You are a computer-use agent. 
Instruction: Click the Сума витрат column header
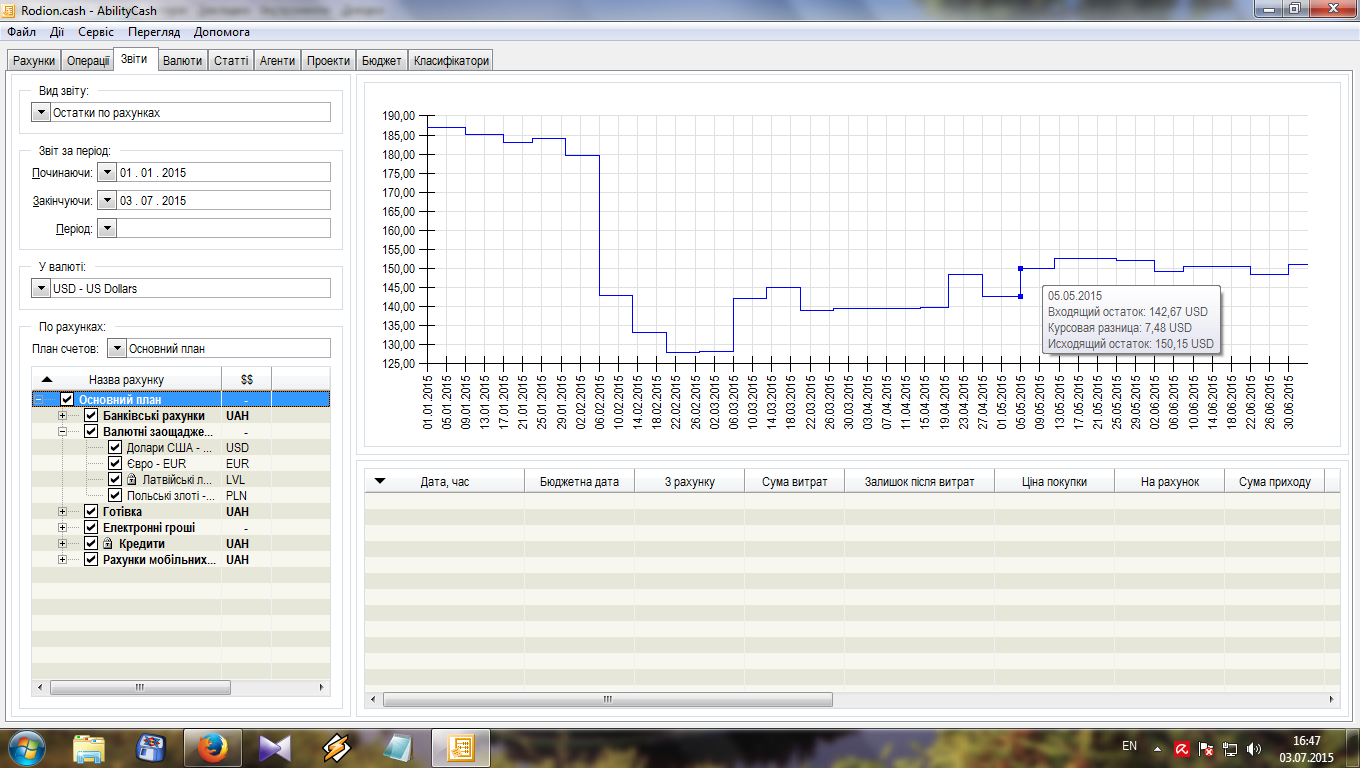(x=794, y=482)
